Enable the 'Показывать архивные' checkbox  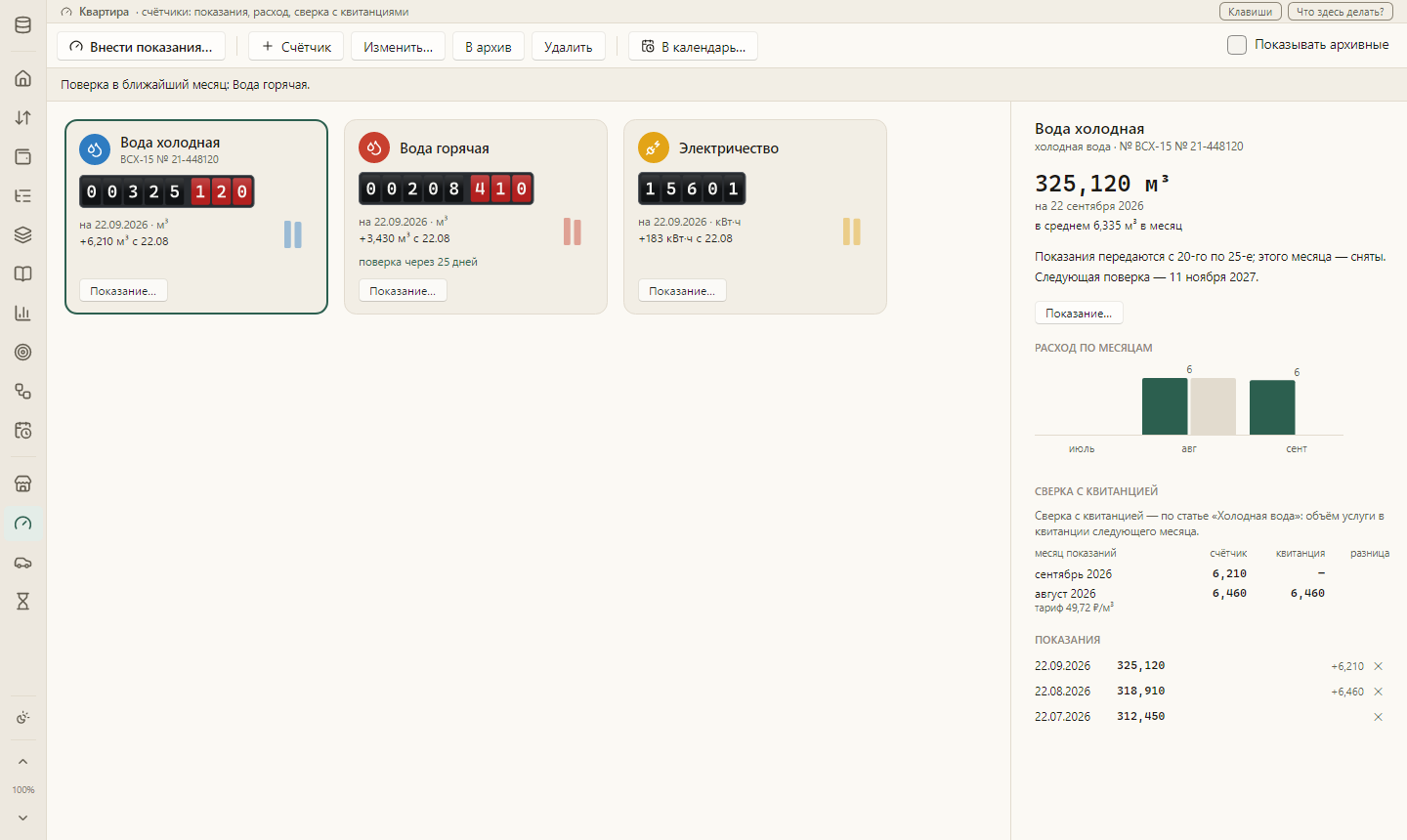(x=1237, y=45)
